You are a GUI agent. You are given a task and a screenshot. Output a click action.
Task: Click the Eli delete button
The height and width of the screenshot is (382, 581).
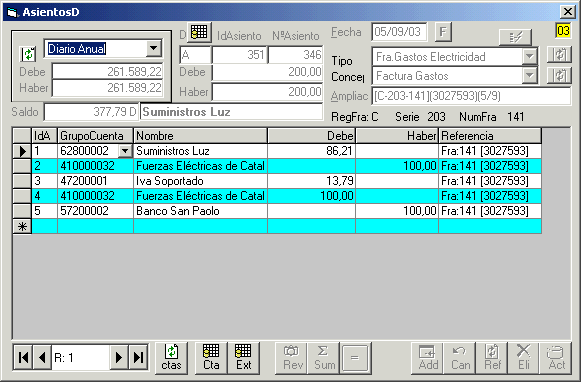[x=524, y=358]
